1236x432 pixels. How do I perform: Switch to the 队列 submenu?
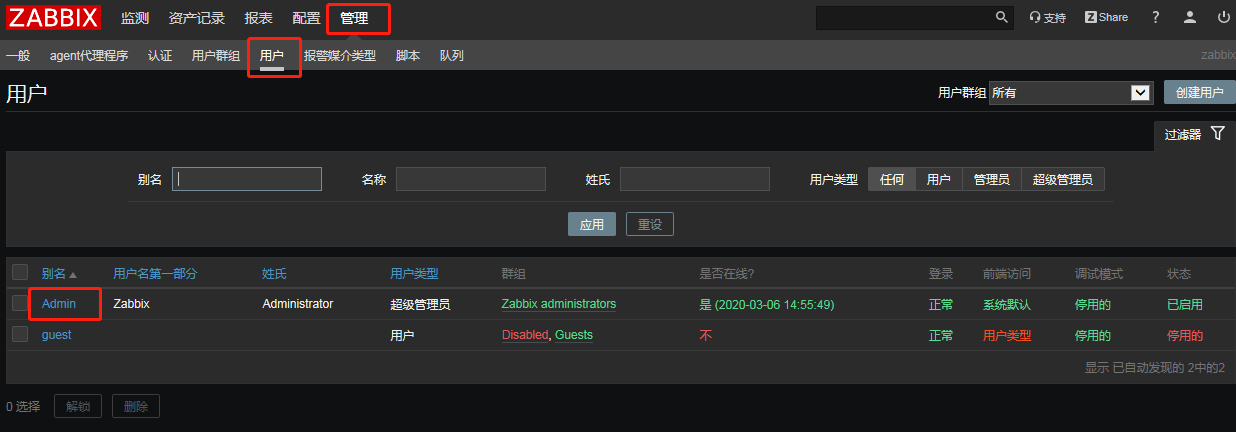point(452,56)
